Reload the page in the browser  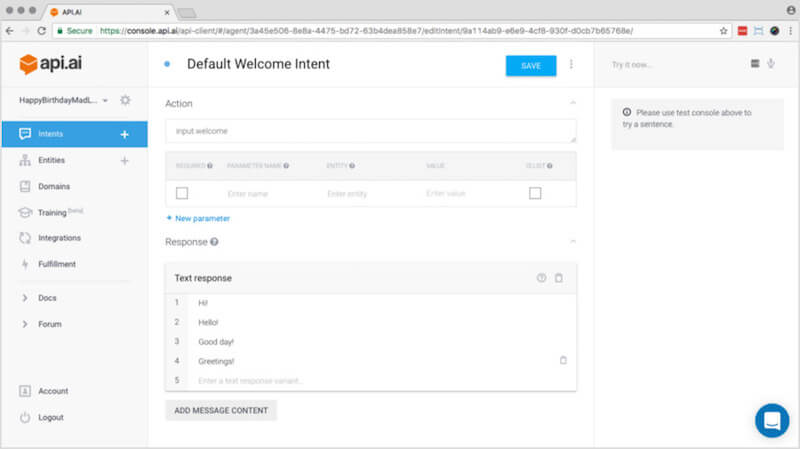[x=42, y=31]
